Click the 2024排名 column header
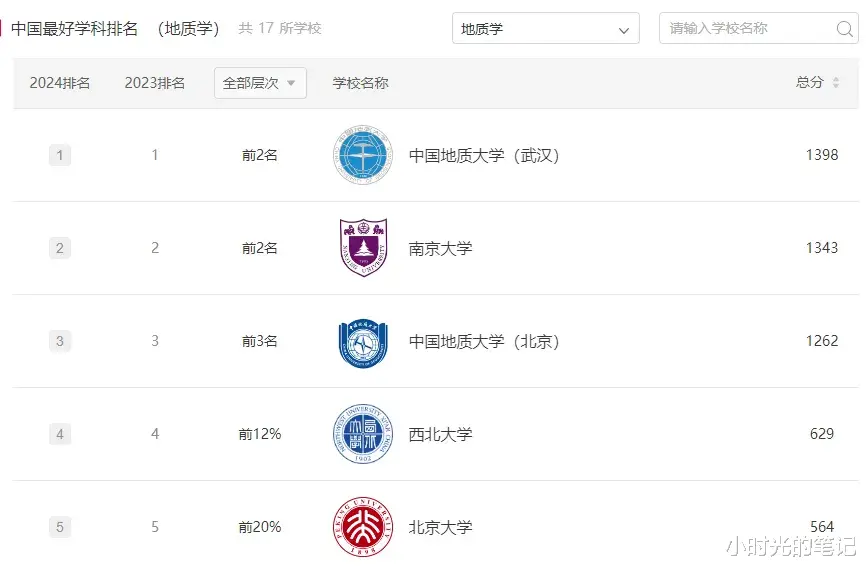Viewport: 868px width, 571px height. click(60, 83)
